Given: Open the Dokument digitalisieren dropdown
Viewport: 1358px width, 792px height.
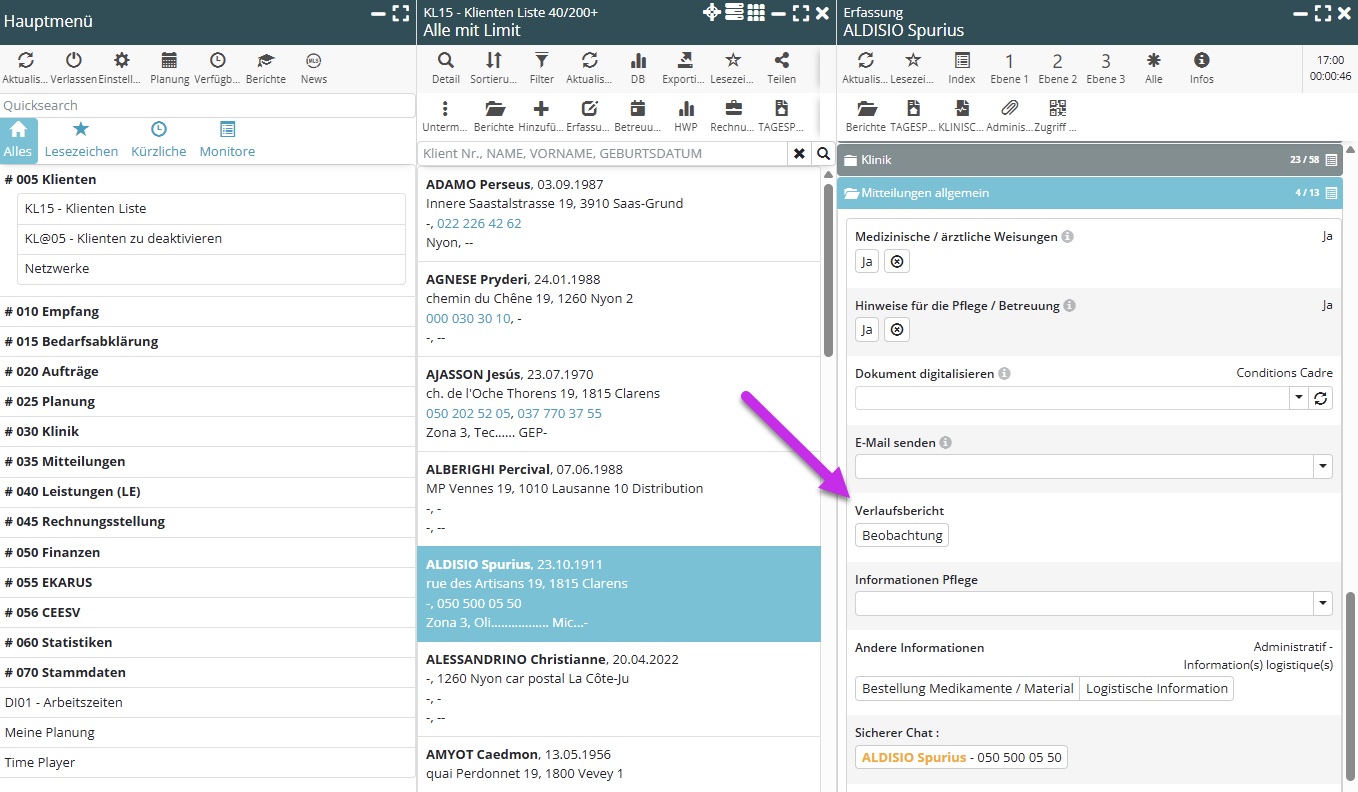Looking at the screenshot, I should point(1298,398).
